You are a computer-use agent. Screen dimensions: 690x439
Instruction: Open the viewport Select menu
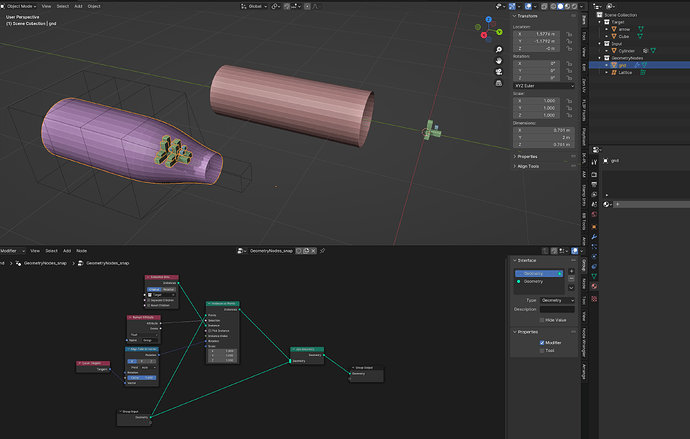click(x=62, y=6)
